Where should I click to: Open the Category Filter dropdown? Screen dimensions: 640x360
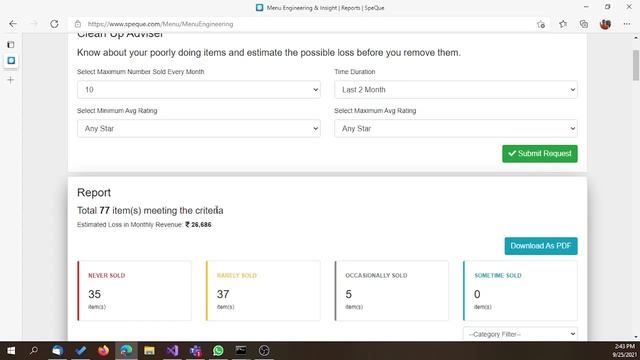coord(520,334)
